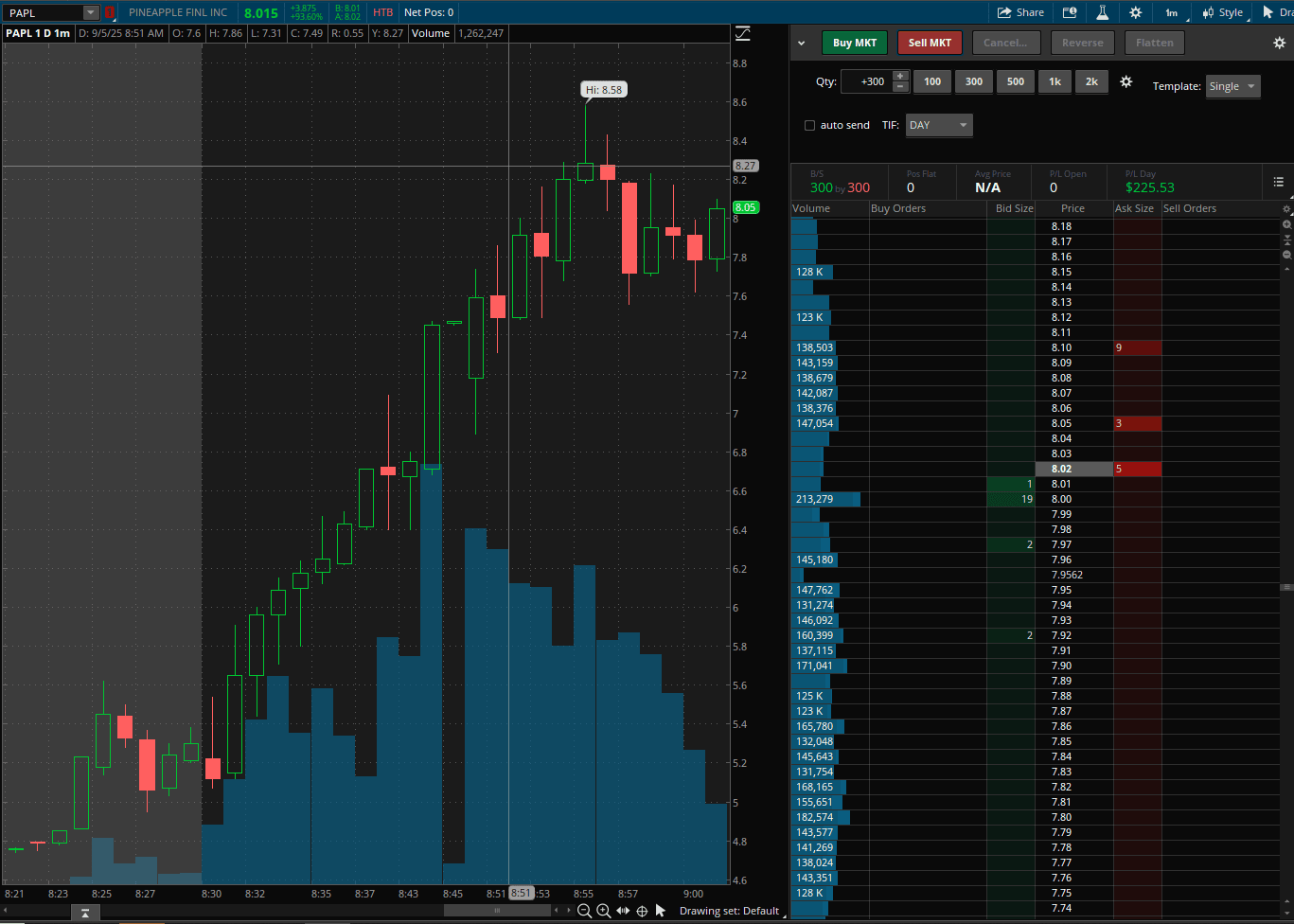Click the red linked-symbol clip icon
Screen dimensions: 1294x924
click(x=110, y=12)
